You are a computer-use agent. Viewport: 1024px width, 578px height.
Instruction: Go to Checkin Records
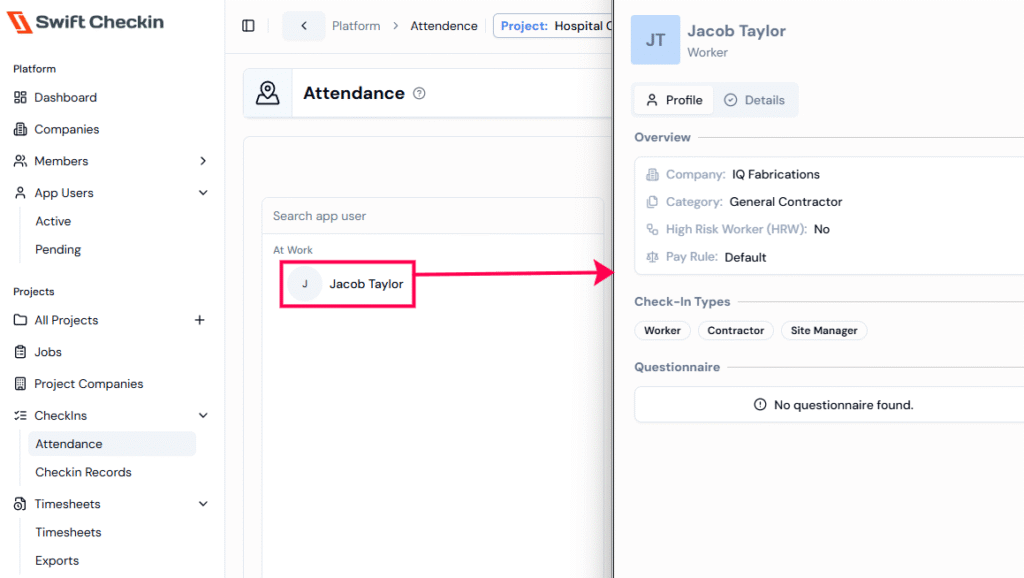point(83,472)
